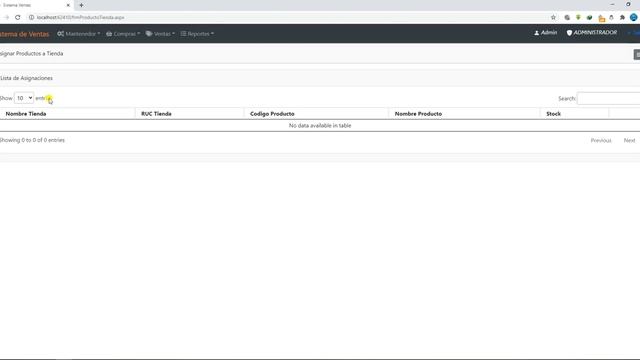Click the Asignar Productos a Tienda heading
Image resolution: width=640 pixels, height=360 pixels.
(31, 53)
